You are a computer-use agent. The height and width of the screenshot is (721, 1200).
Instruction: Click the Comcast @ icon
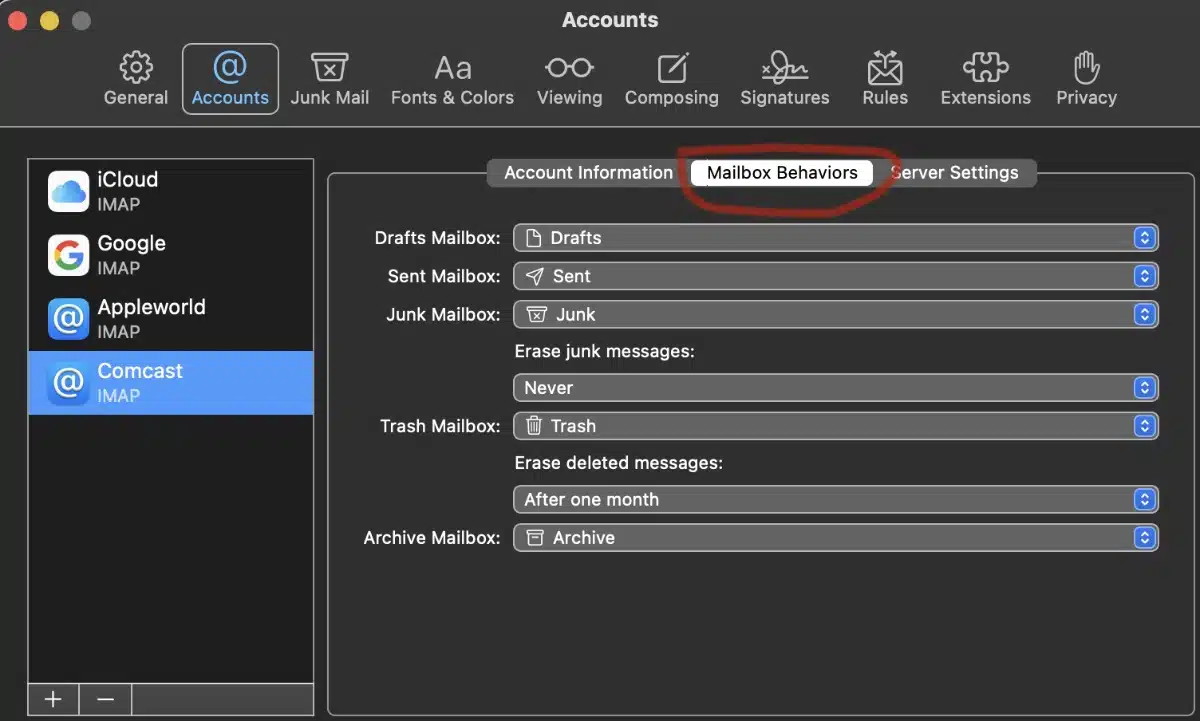click(69, 383)
